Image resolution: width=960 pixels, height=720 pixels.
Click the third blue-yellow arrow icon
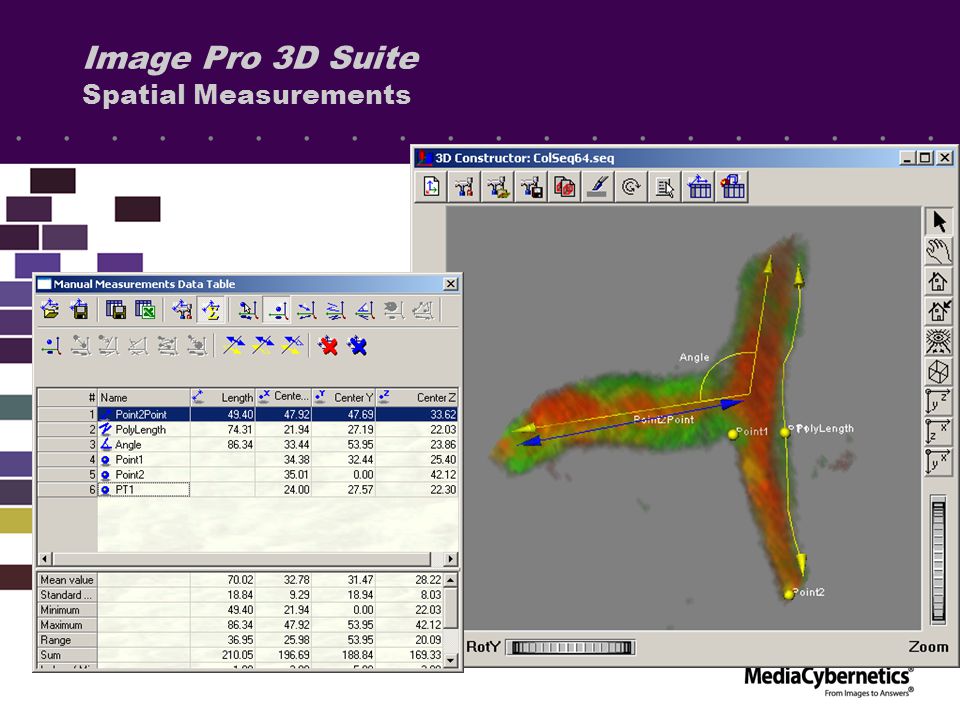click(292, 346)
